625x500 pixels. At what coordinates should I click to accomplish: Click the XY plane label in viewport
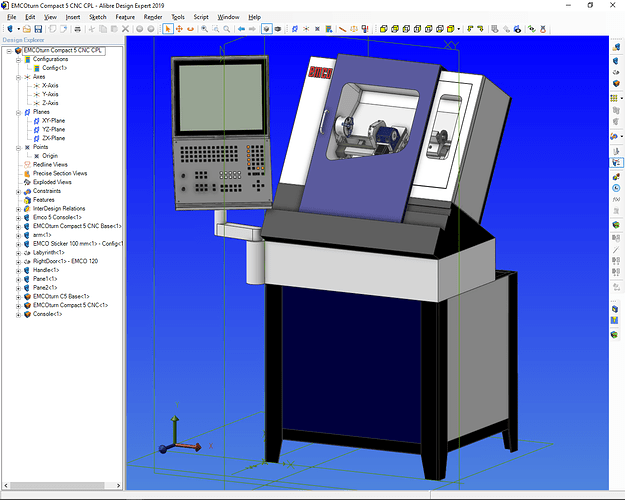pos(451,45)
